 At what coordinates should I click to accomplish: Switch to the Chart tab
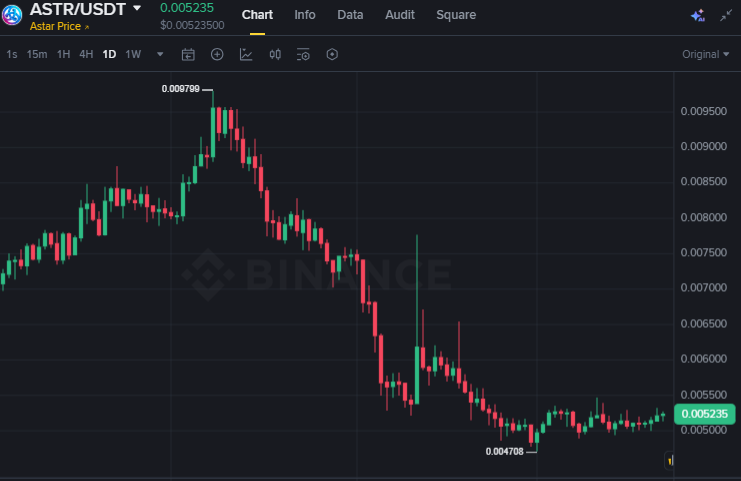pos(257,15)
